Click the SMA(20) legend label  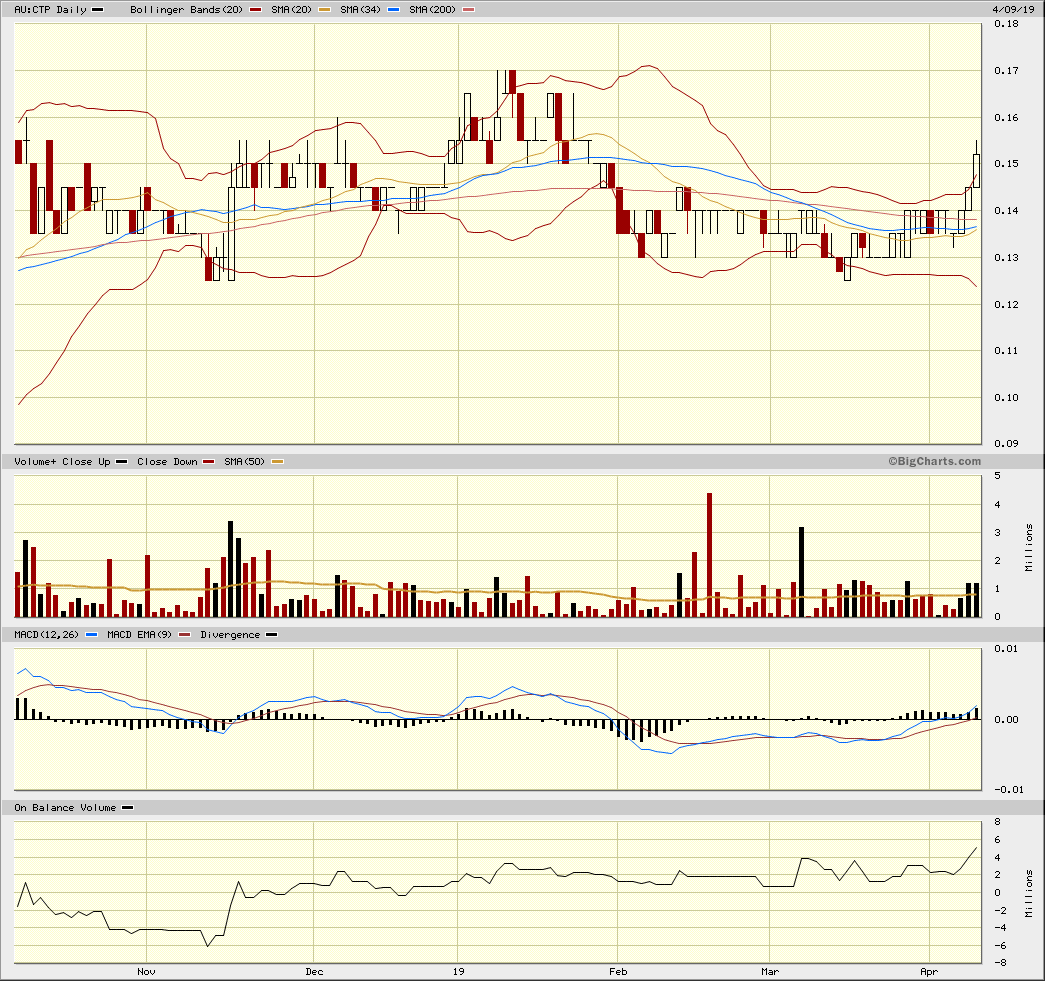coord(291,9)
